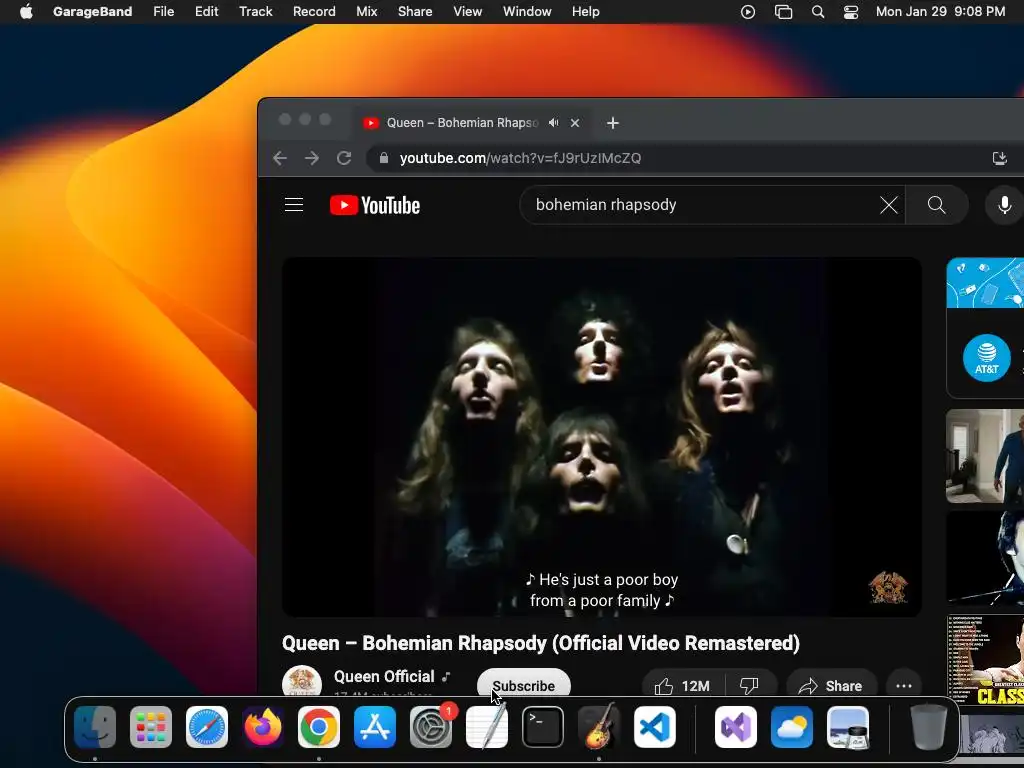Close the Bohemian Rhapsody tab
The width and height of the screenshot is (1024, 768).
[x=575, y=123]
